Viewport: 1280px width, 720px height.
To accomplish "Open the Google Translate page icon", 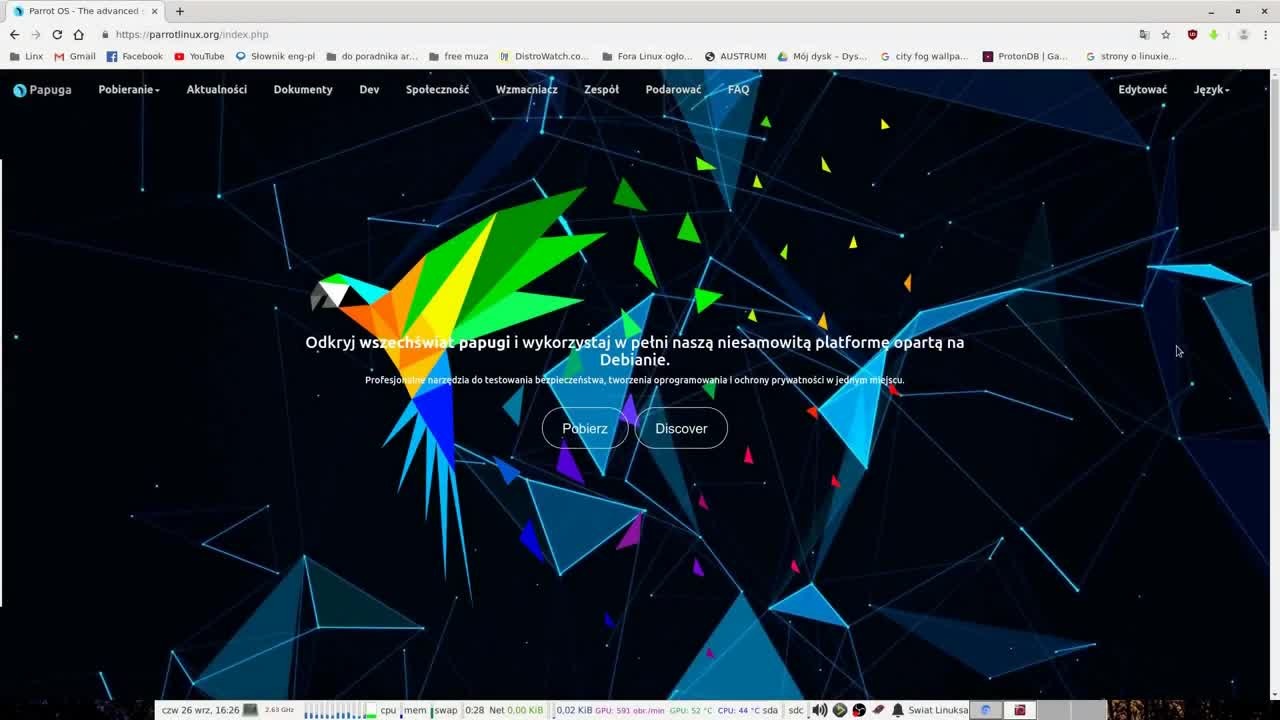I will 1144,34.
